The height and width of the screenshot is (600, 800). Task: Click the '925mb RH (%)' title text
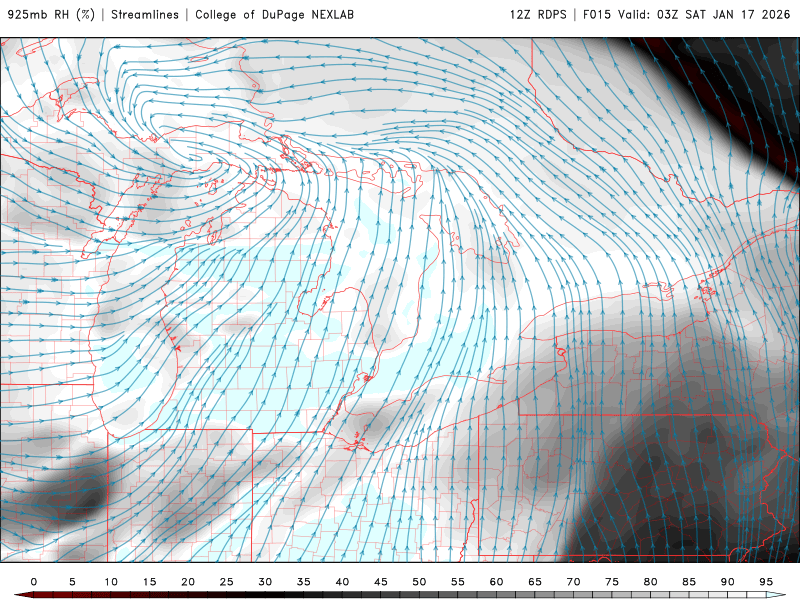[52, 14]
